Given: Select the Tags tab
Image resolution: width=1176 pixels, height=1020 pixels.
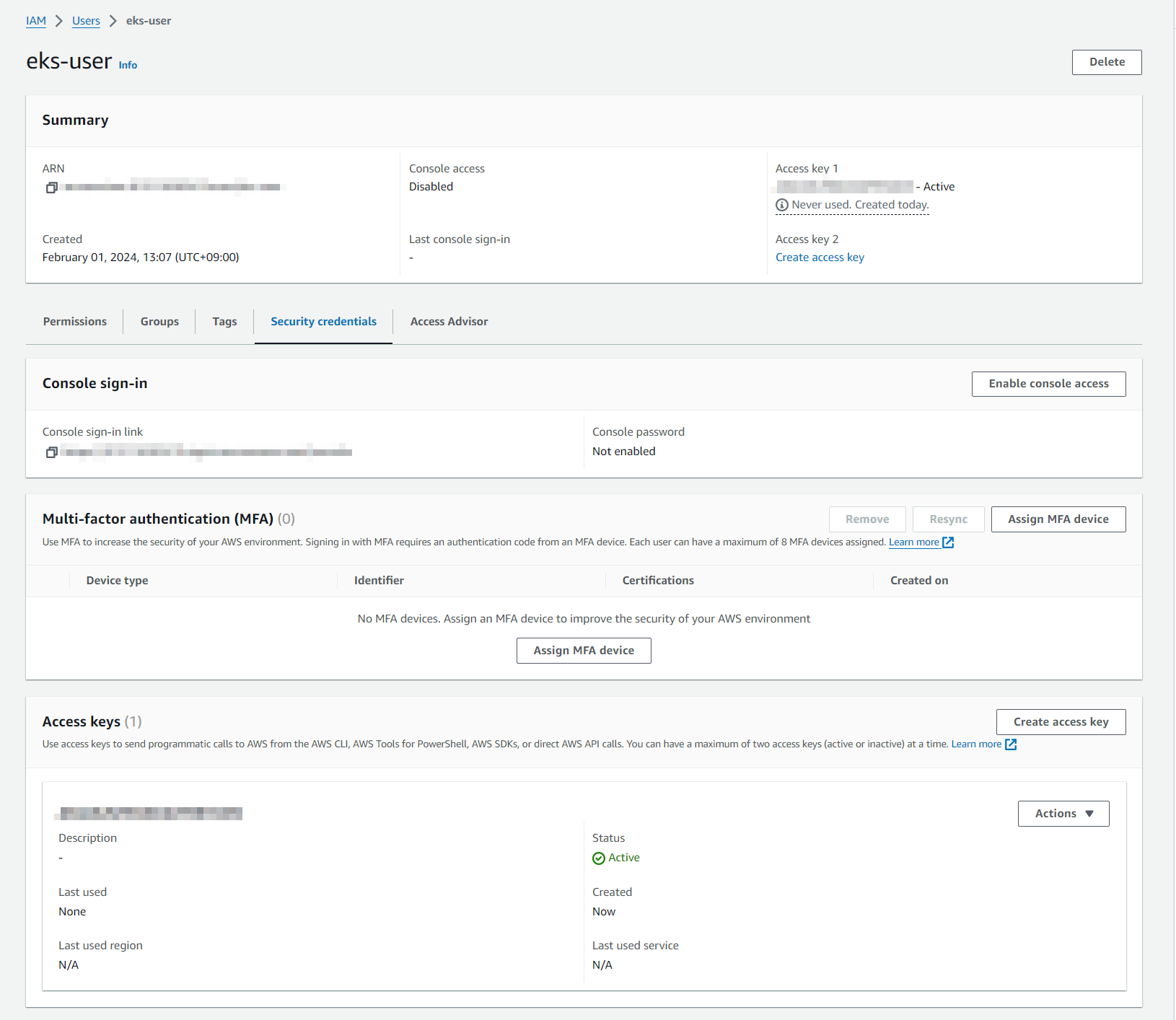Looking at the screenshot, I should coord(224,322).
